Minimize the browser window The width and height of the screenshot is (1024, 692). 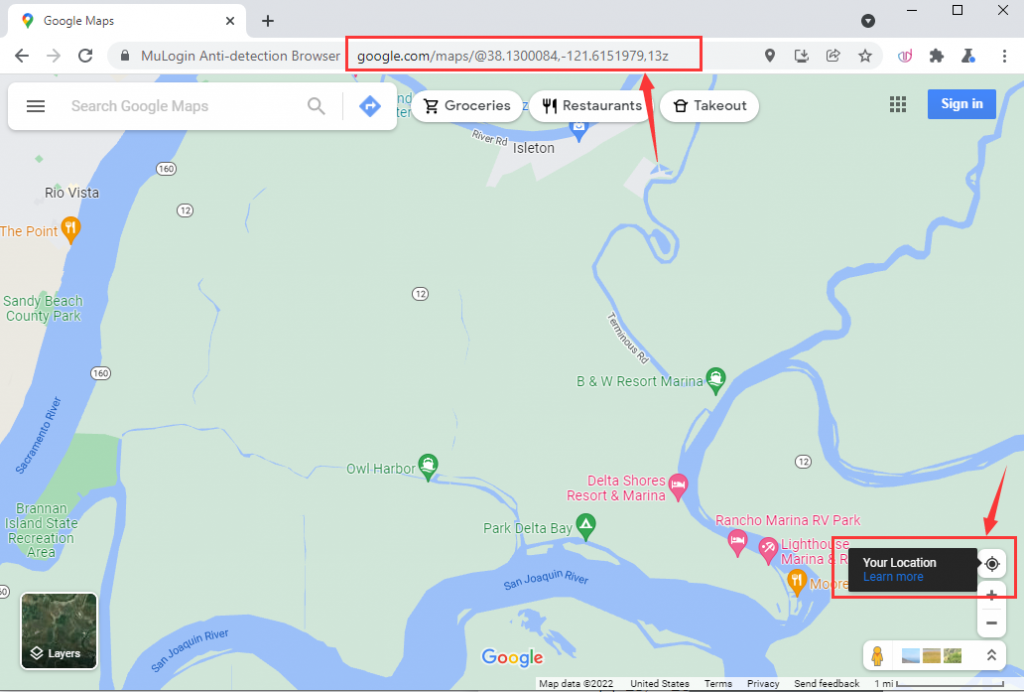912,10
